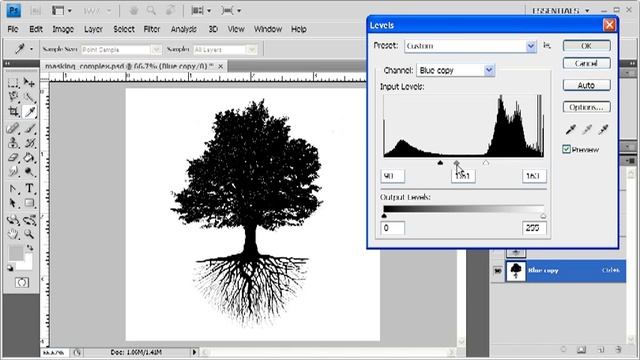Select the 3D Rotate tool
This screenshot has width=640, height=360.
tap(13, 220)
